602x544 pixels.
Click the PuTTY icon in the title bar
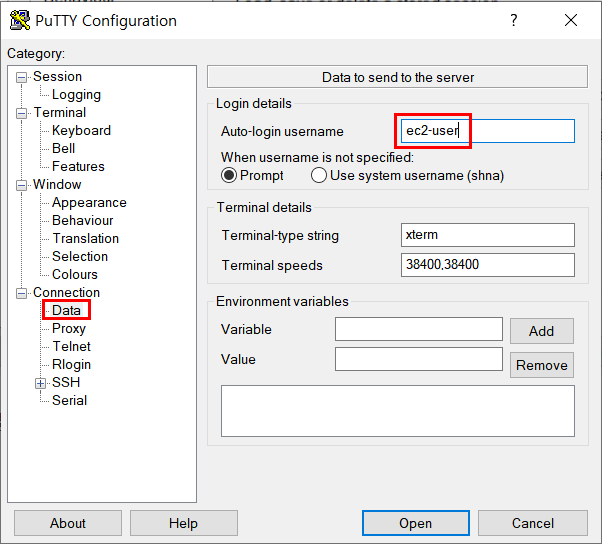20,21
